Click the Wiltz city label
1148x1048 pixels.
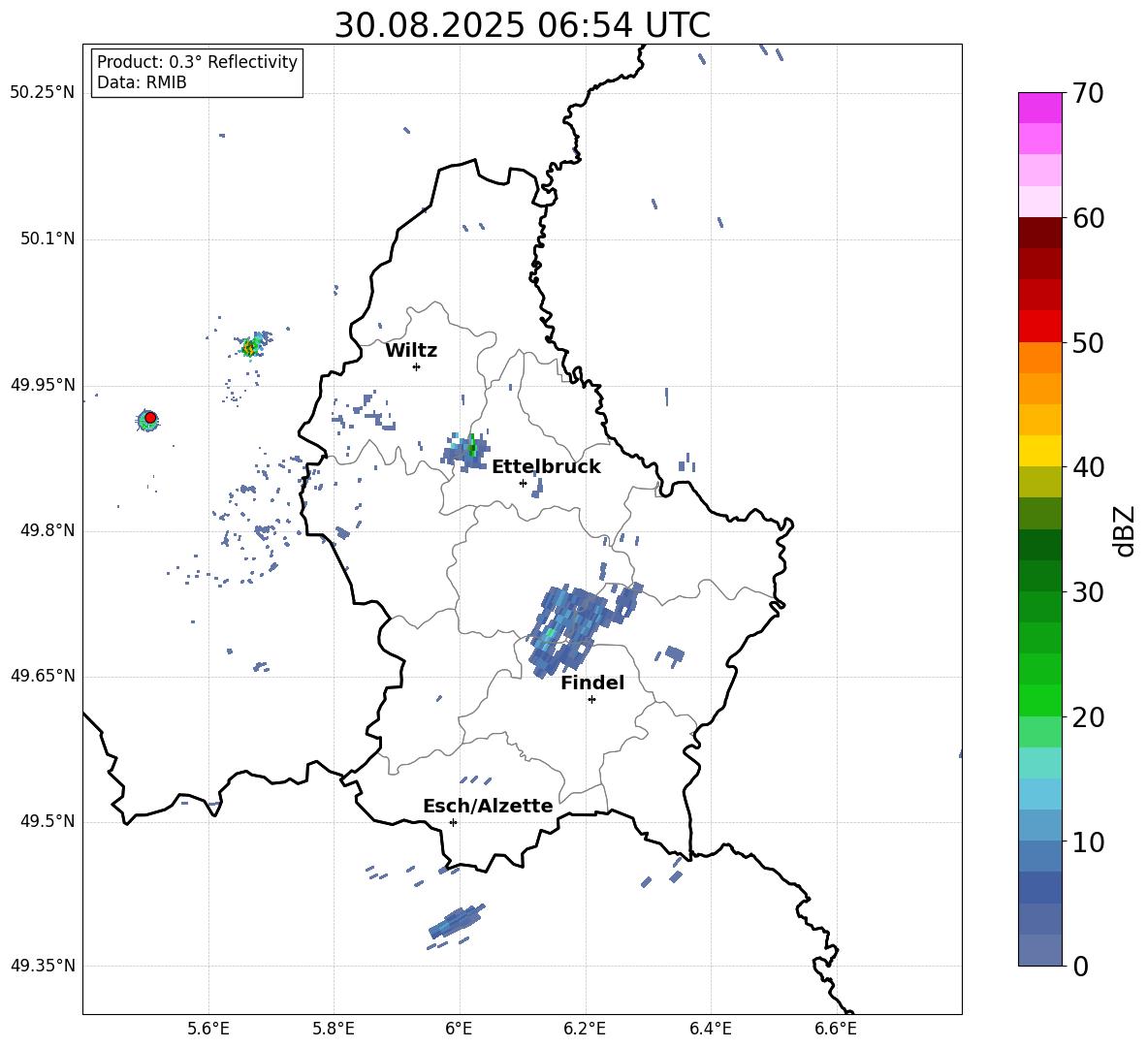(411, 351)
